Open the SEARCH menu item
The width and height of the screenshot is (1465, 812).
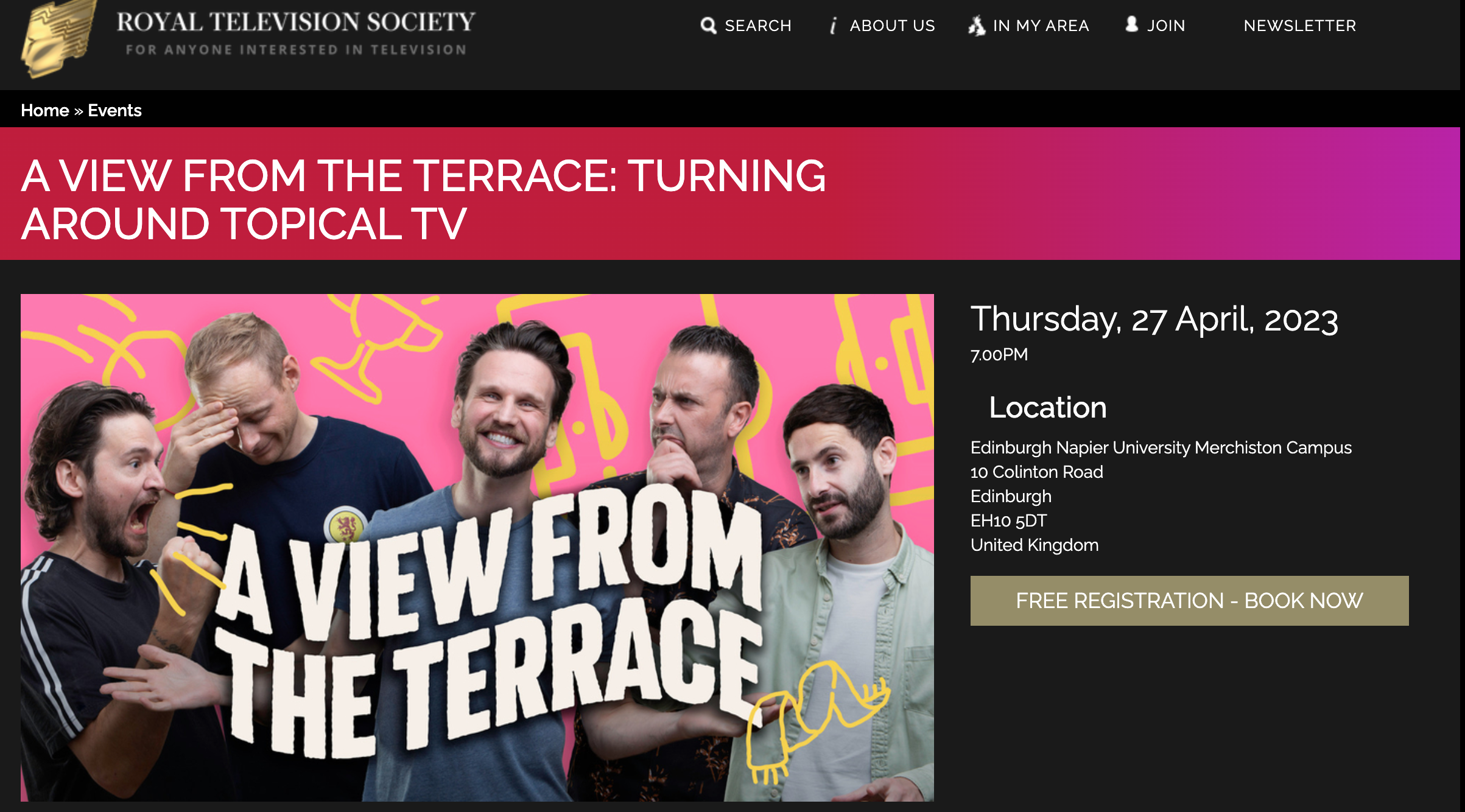[x=758, y=26]
